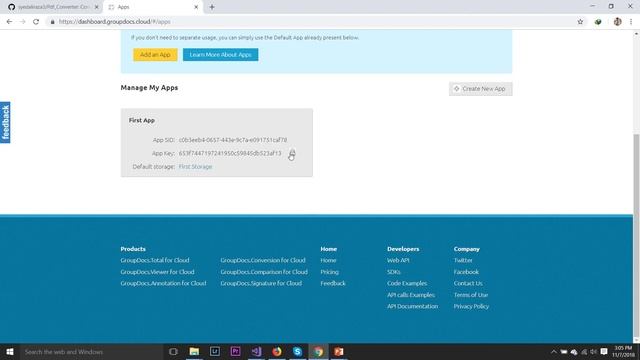The height and width of the screenshot is (360, 640).
Task: Select the App Key value text
Action: click(x=230, y=153)
